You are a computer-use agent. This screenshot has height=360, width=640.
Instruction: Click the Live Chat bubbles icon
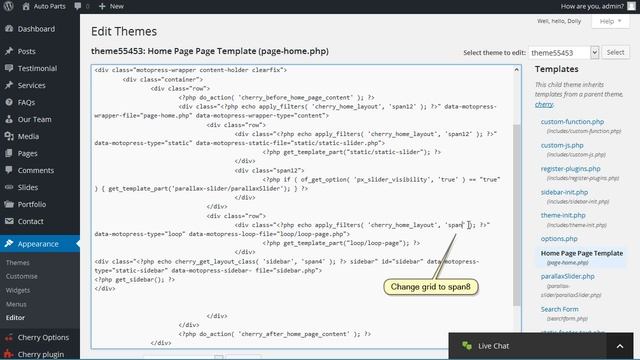coord(467,346)
